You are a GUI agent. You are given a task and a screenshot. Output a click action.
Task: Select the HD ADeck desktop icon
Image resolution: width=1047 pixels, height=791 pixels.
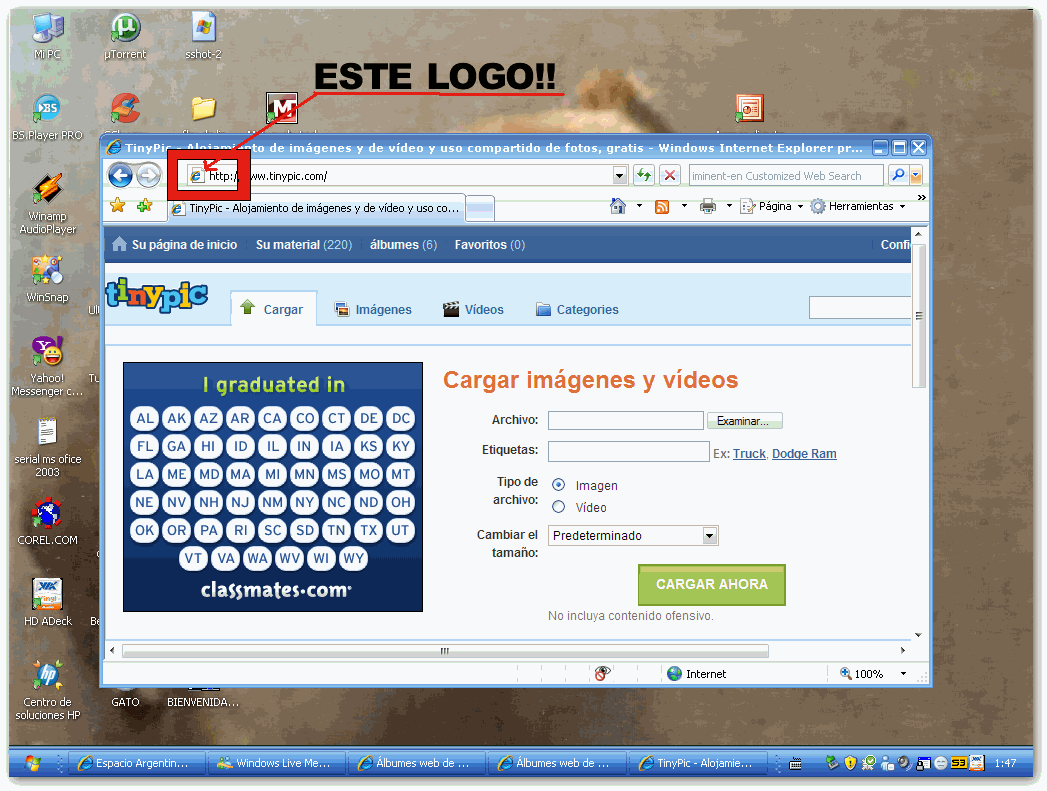[47, 603]
